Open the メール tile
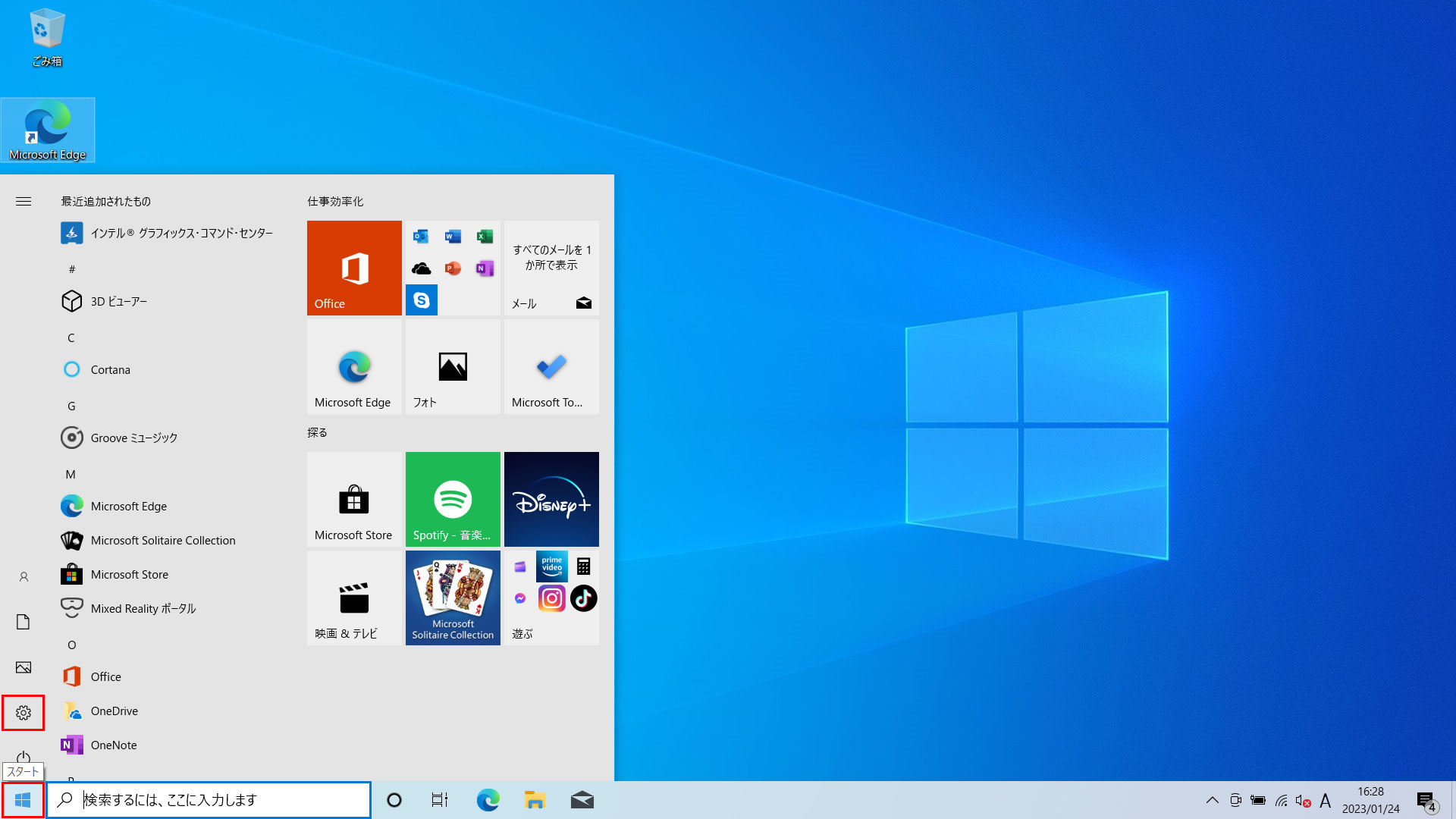The height and width of the screenshot is (819, 1456). click(551, 268)
